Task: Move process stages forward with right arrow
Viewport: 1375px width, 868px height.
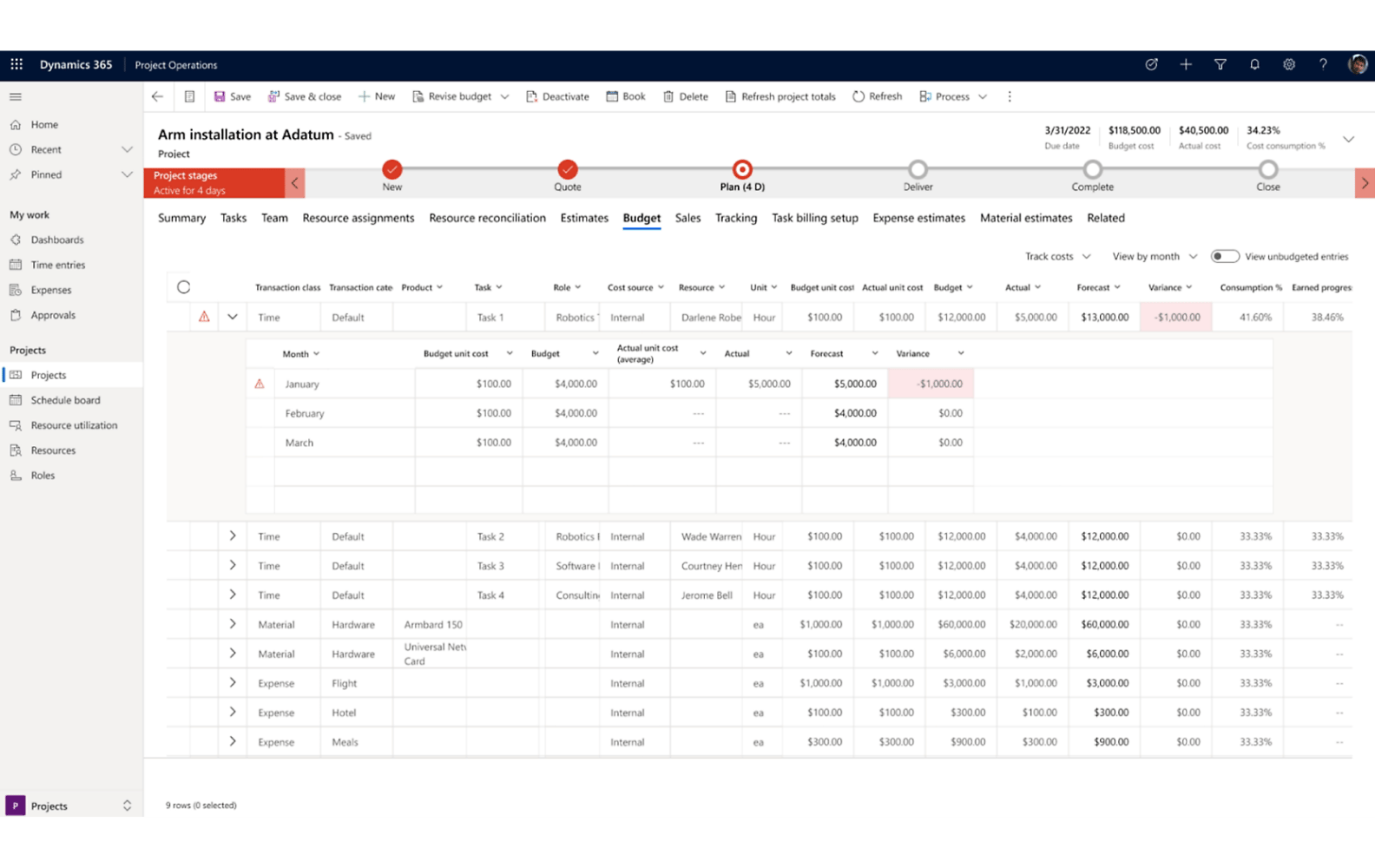Action: point(1365,183)
